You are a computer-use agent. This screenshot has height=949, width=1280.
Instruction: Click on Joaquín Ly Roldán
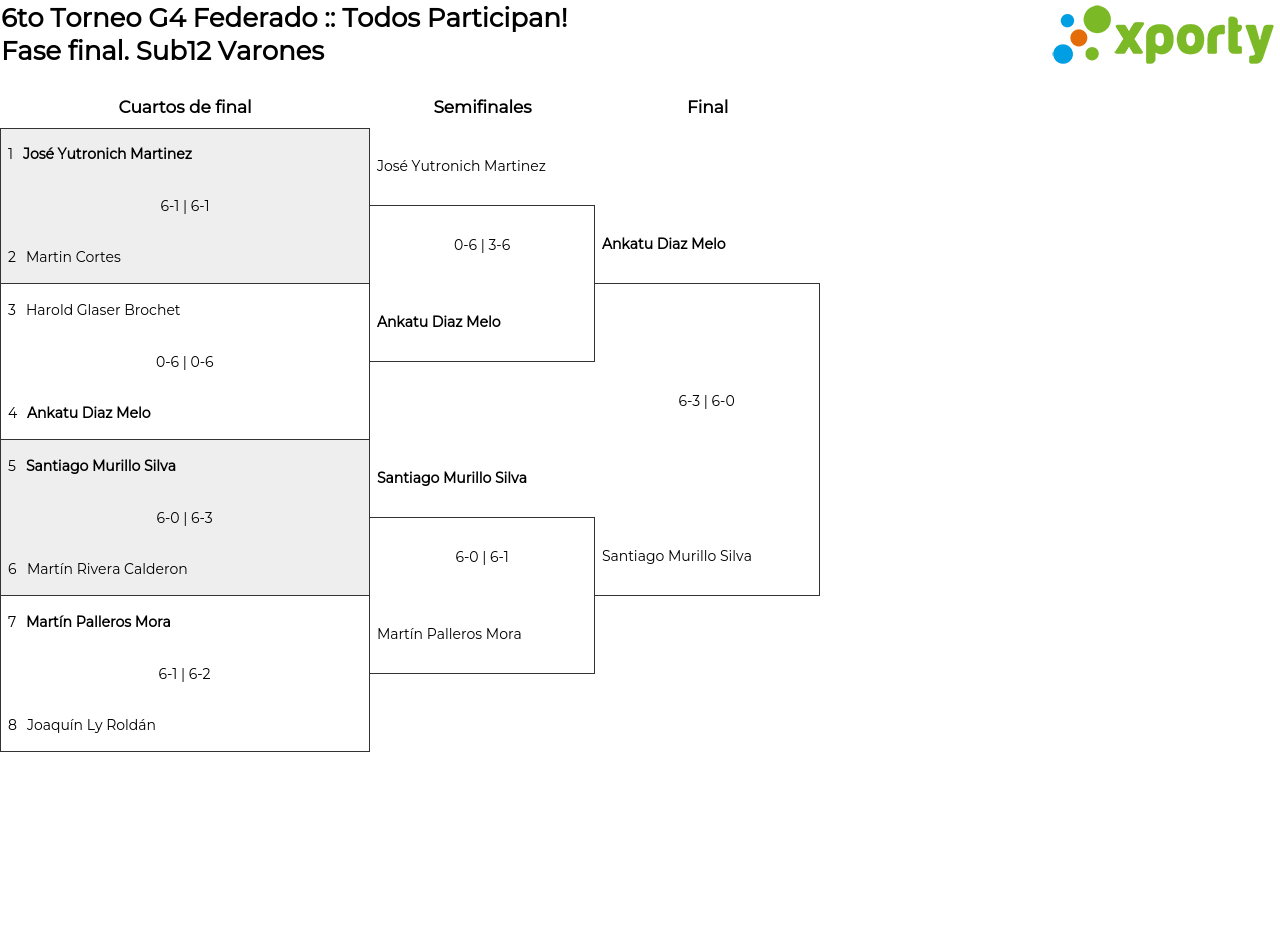coord(91,725)
